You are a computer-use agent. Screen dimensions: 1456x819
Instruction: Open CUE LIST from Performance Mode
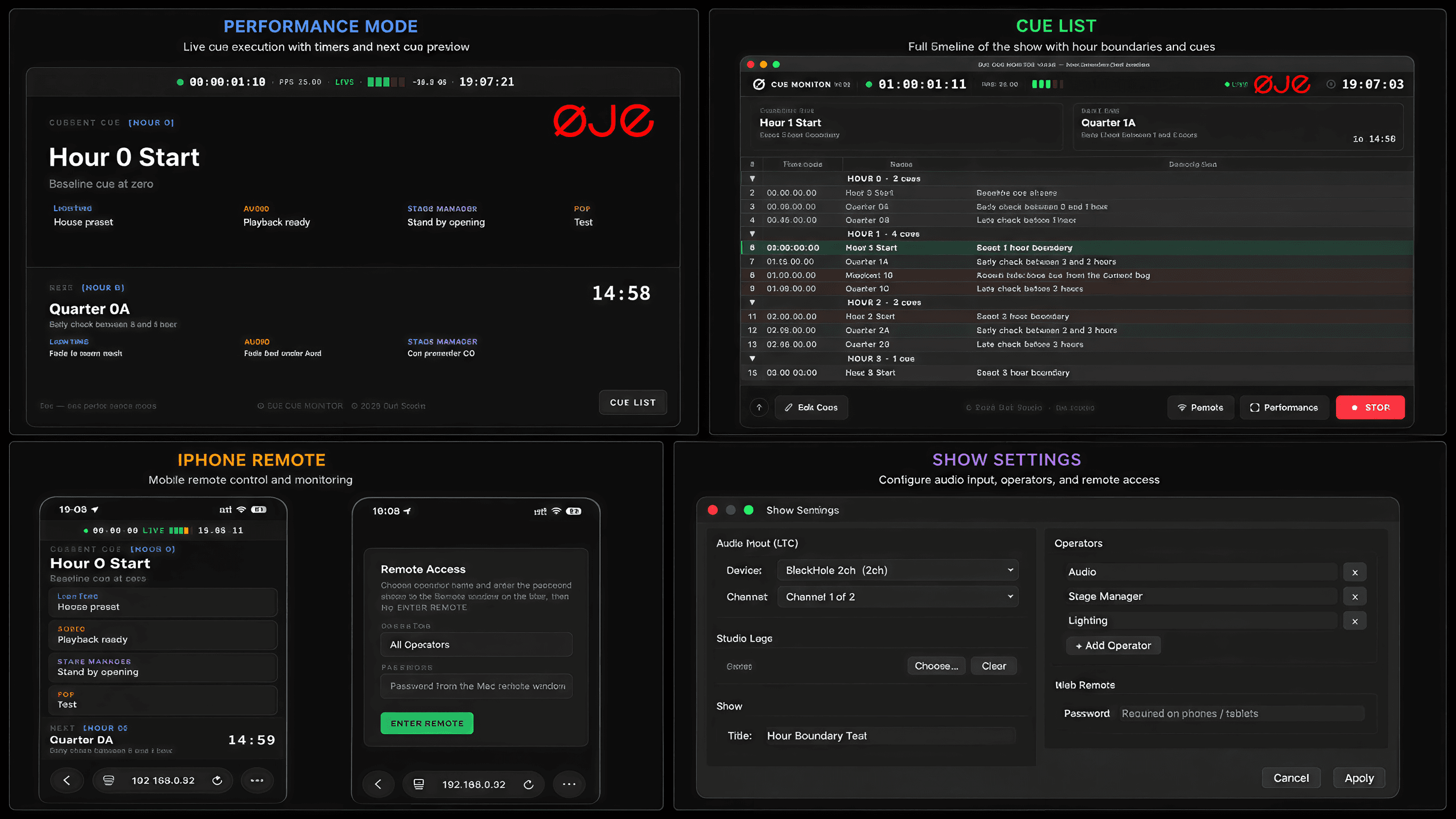click(632, 403)
